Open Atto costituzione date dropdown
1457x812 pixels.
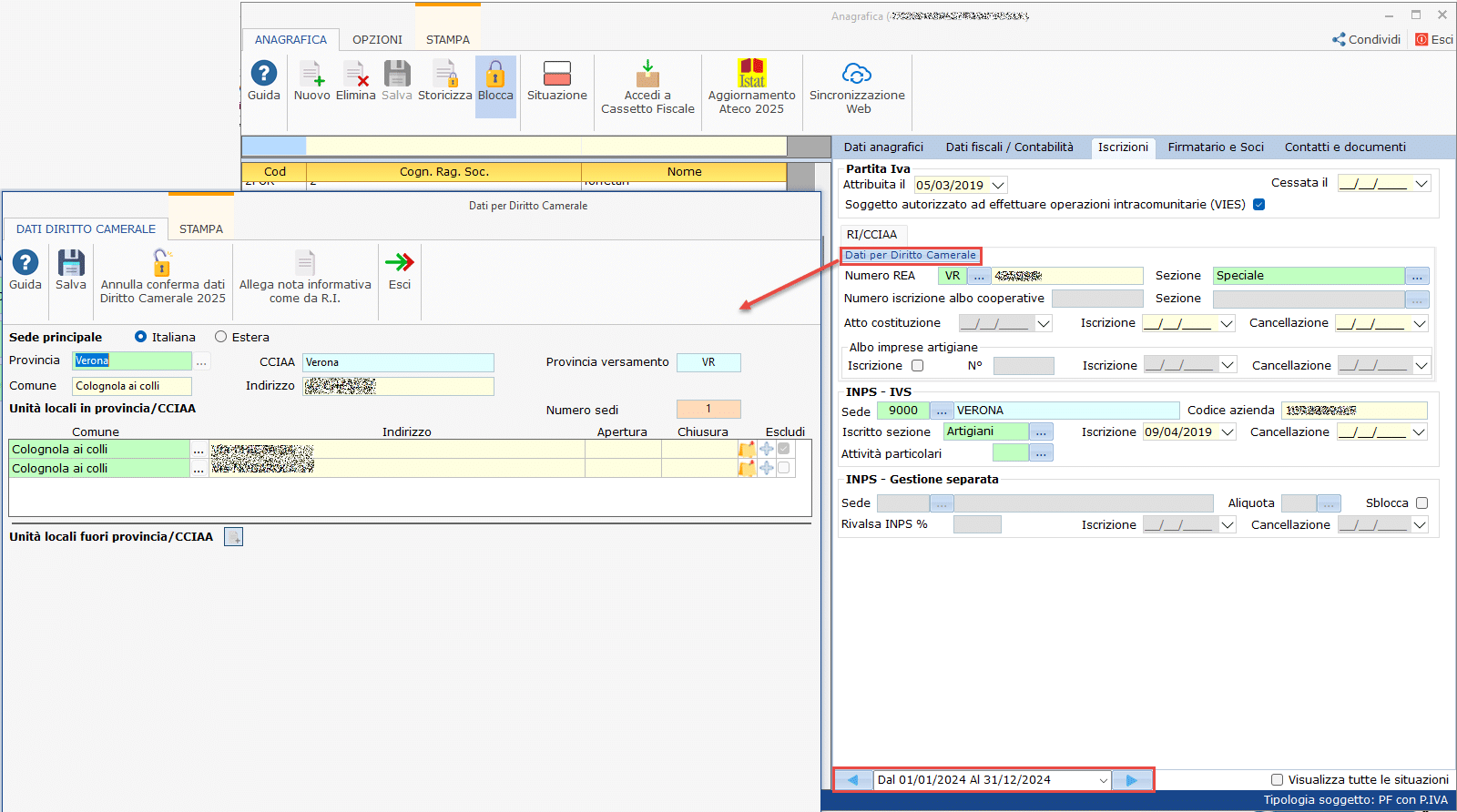tap(1044, 323)
